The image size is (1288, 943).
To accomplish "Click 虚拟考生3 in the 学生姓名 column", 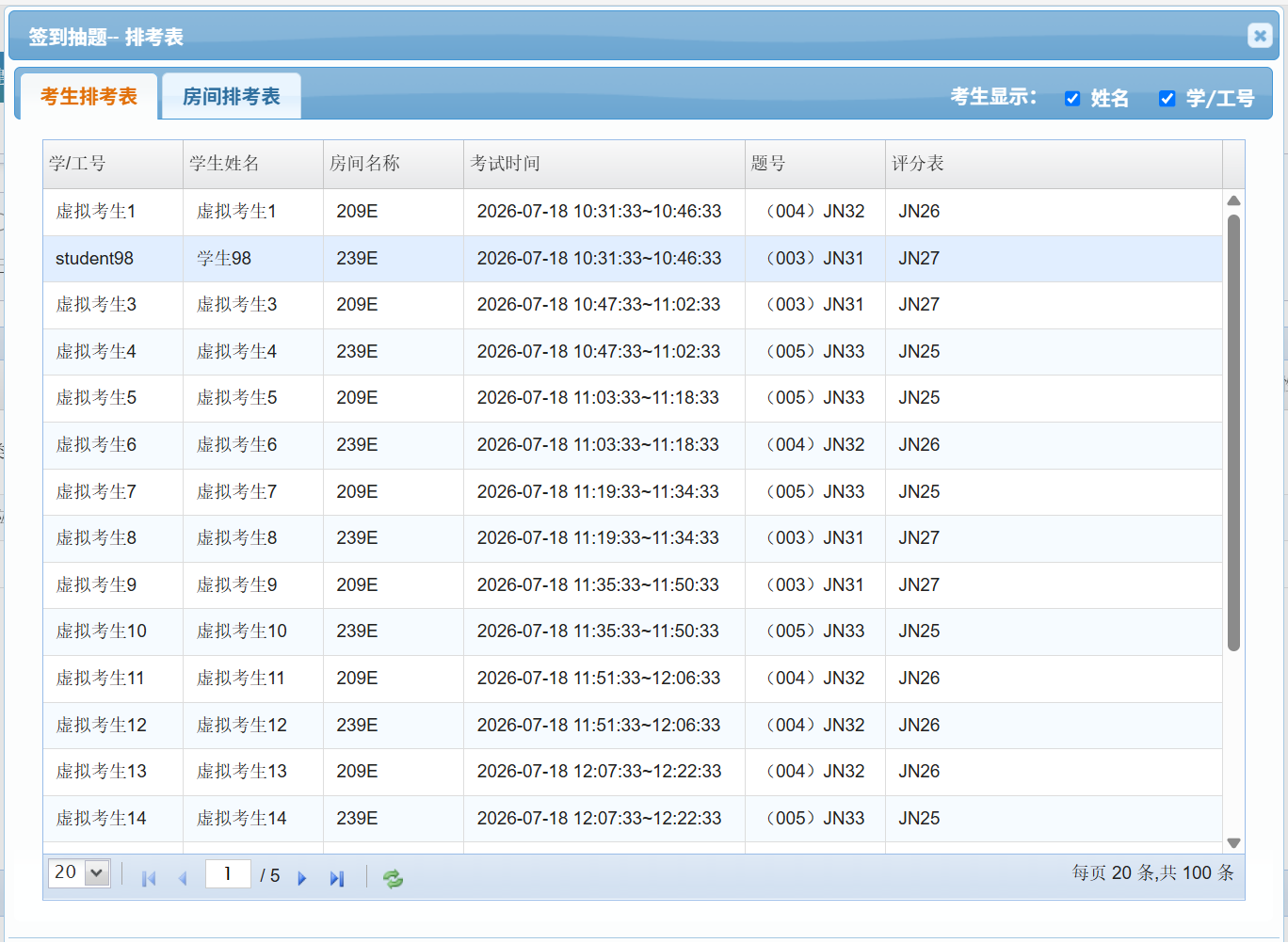I will [253, 305].
